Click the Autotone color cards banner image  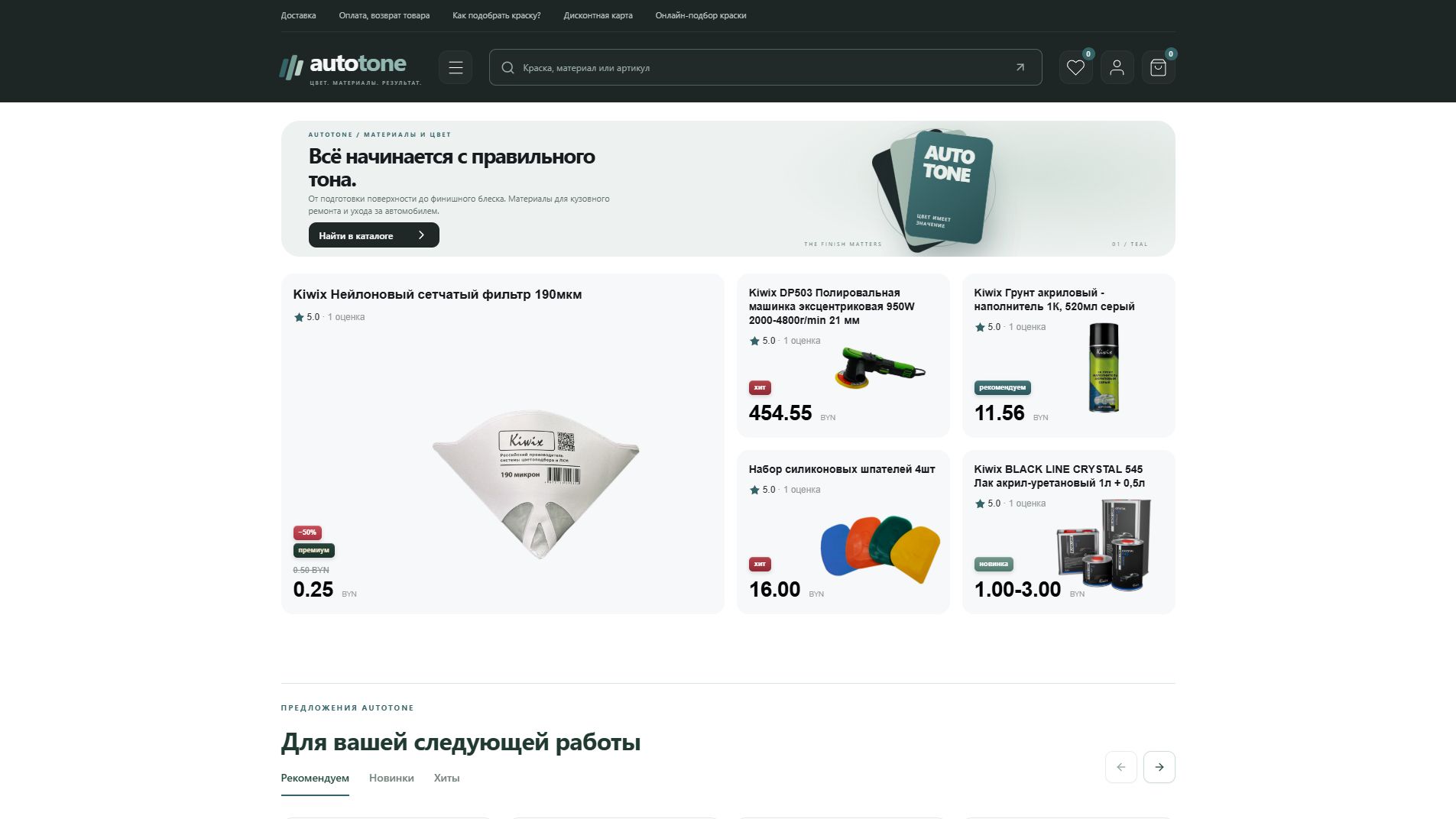point(933,190)
